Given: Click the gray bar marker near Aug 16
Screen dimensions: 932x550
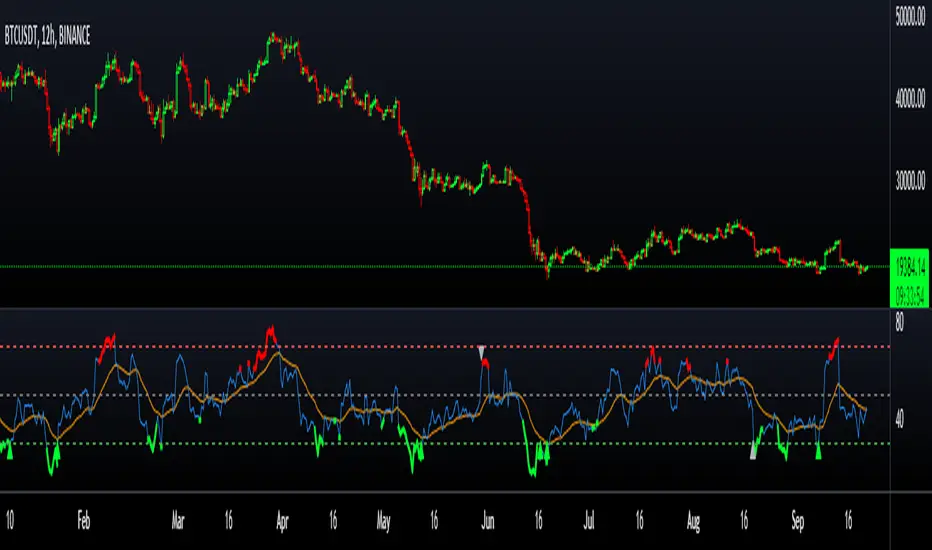Looking at the screenshot, I should click(754, 450).
